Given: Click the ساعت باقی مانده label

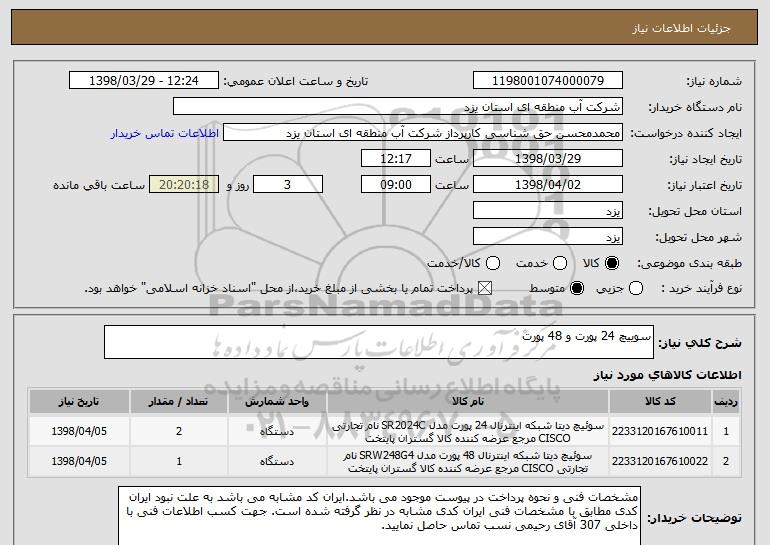Looking at the screenshot, I should click(x=99, y=185).
